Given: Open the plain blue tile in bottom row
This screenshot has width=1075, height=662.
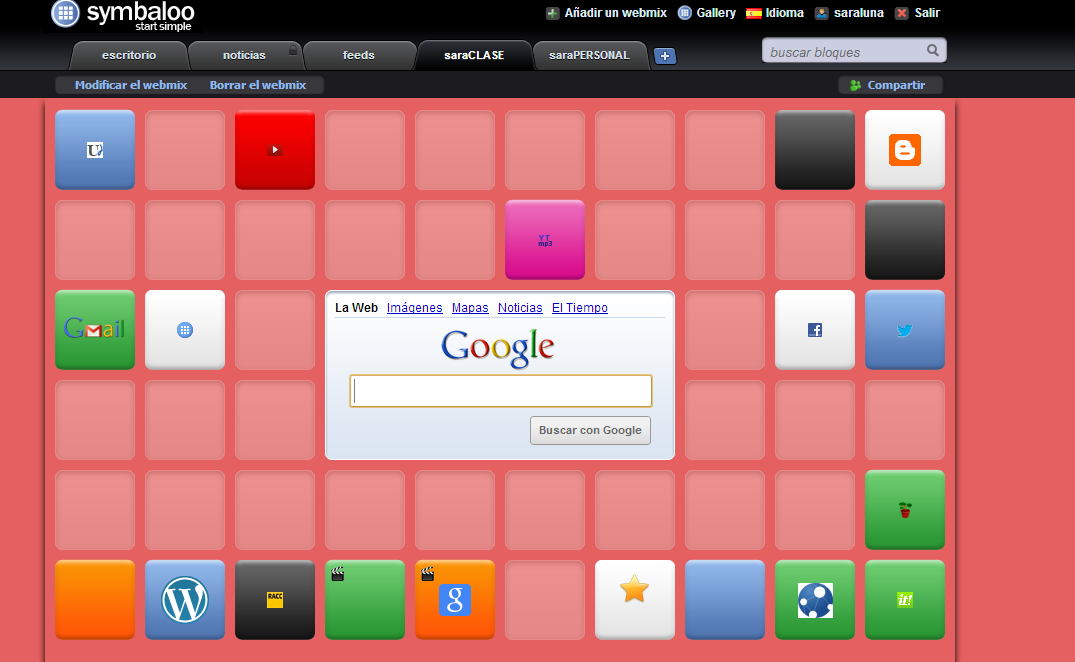Looking at the screenshot, I should tap(725, 600).
